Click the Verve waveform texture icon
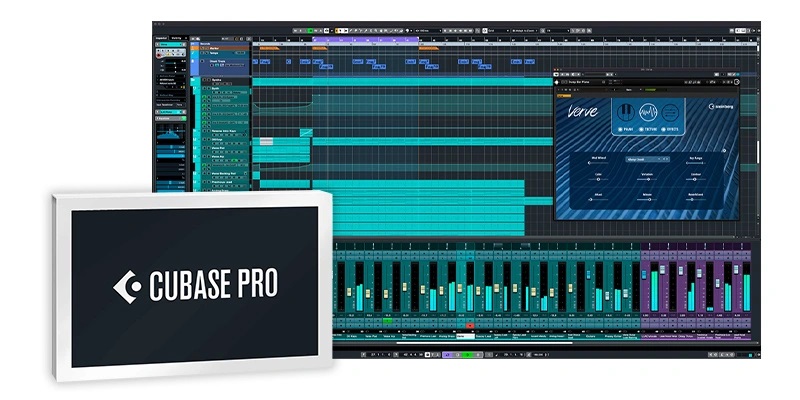 [x=650, y=111]
